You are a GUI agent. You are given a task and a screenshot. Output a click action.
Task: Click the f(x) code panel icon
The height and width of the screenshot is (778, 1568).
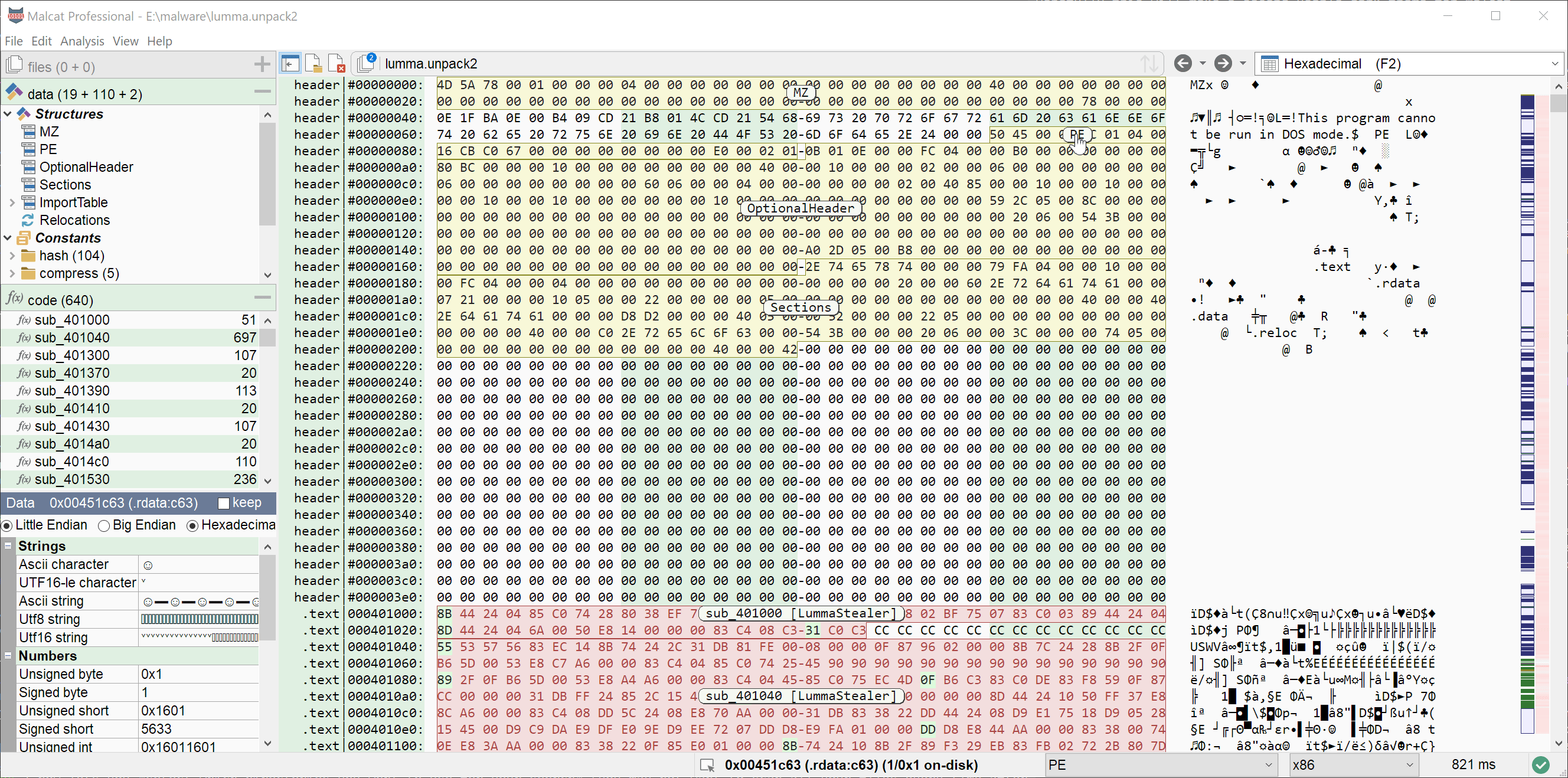[14, 298]
